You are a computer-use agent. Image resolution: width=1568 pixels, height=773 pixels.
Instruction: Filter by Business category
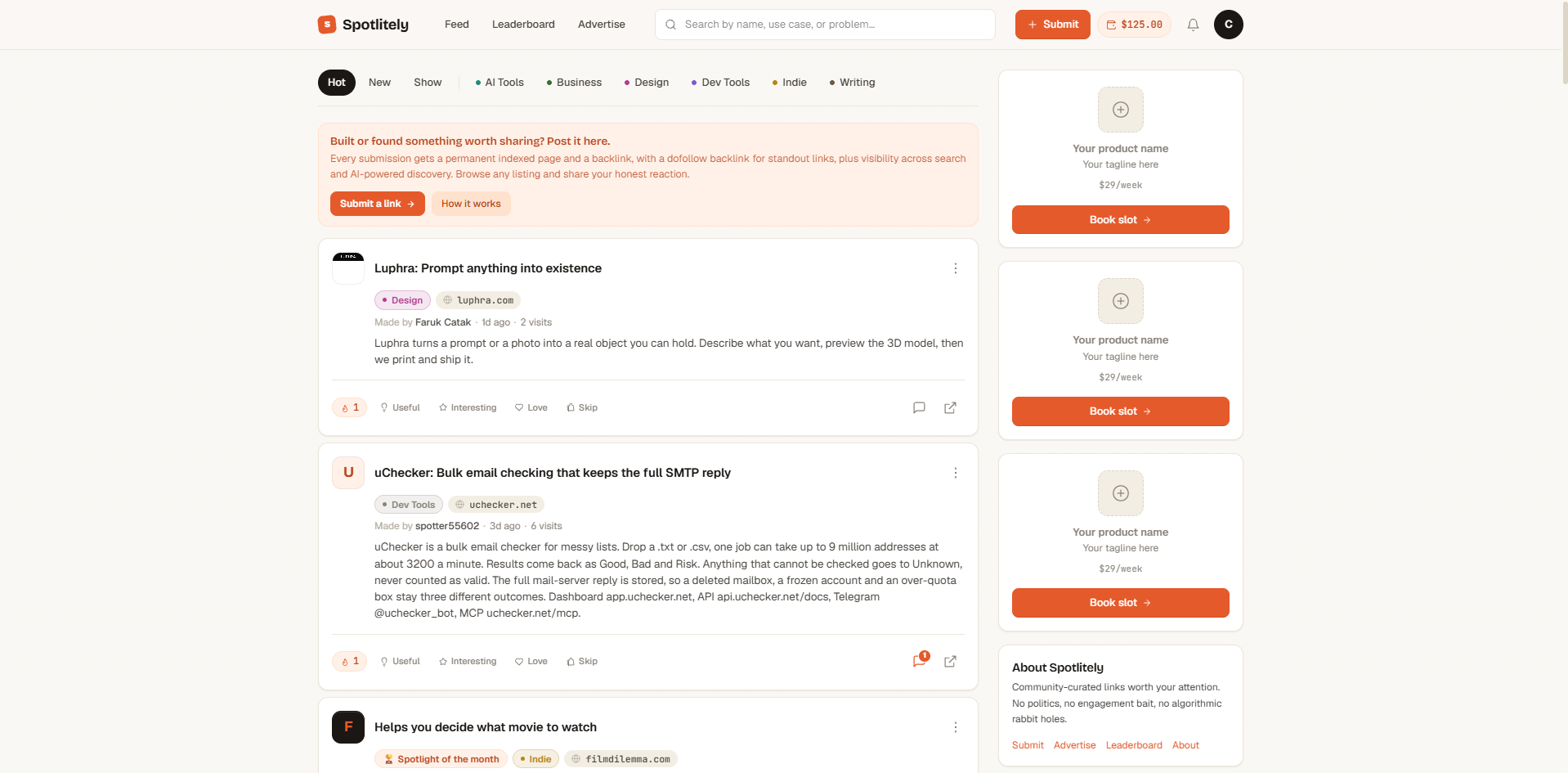pyautogui.click(x=574, y=83)
